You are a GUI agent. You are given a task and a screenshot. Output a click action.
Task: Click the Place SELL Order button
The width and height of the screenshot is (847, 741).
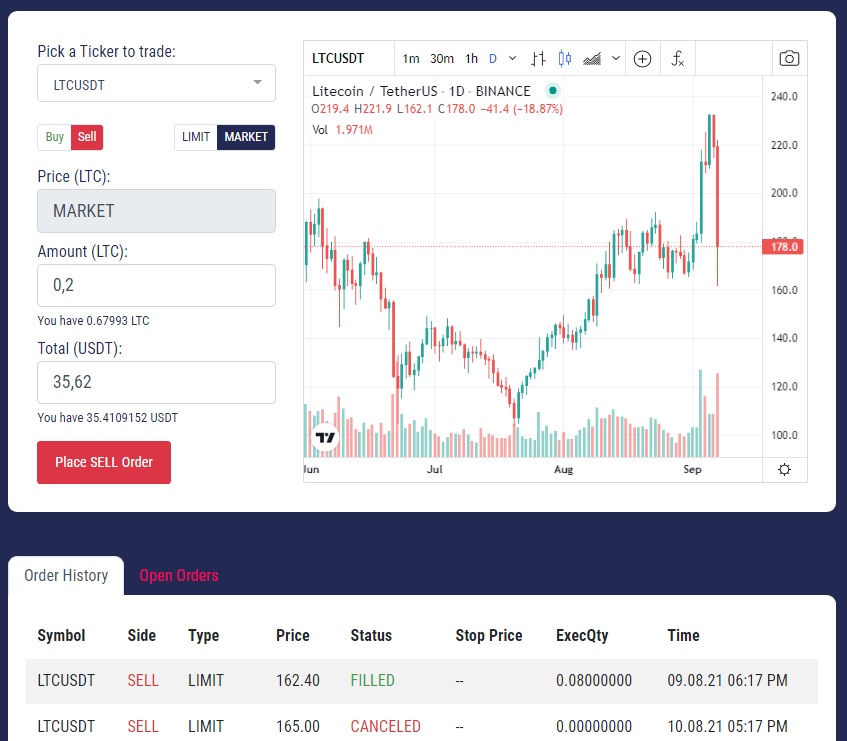click(x=104, y=462)
